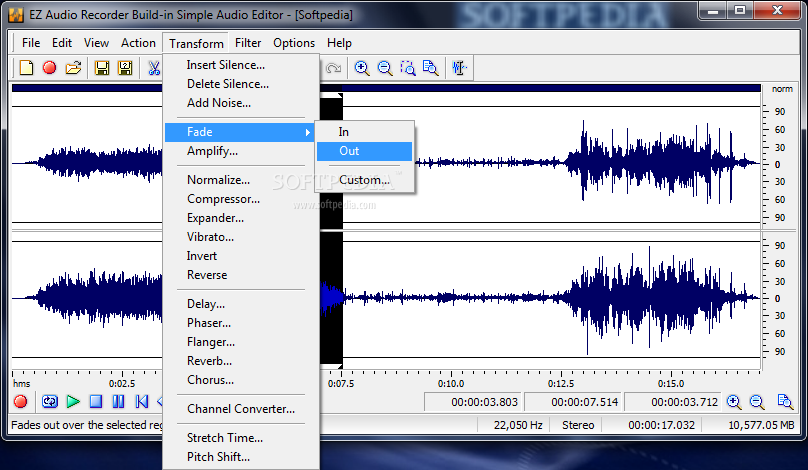Click the Stereo status bar entry

tap(578, 425)
